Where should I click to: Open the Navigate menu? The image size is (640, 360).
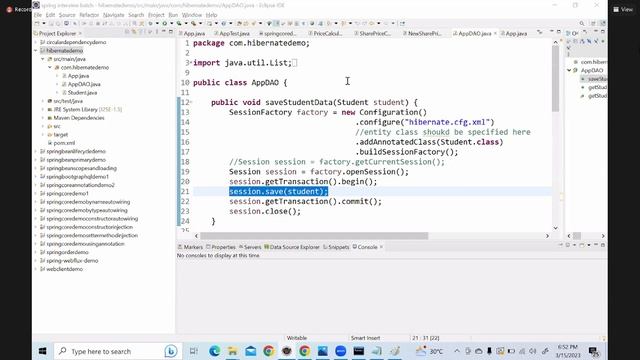(x=113, y=15)
